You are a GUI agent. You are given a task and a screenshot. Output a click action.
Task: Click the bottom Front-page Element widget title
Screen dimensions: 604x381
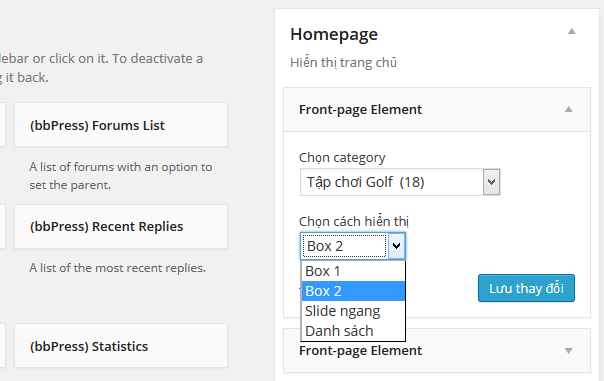coord(360,351)
